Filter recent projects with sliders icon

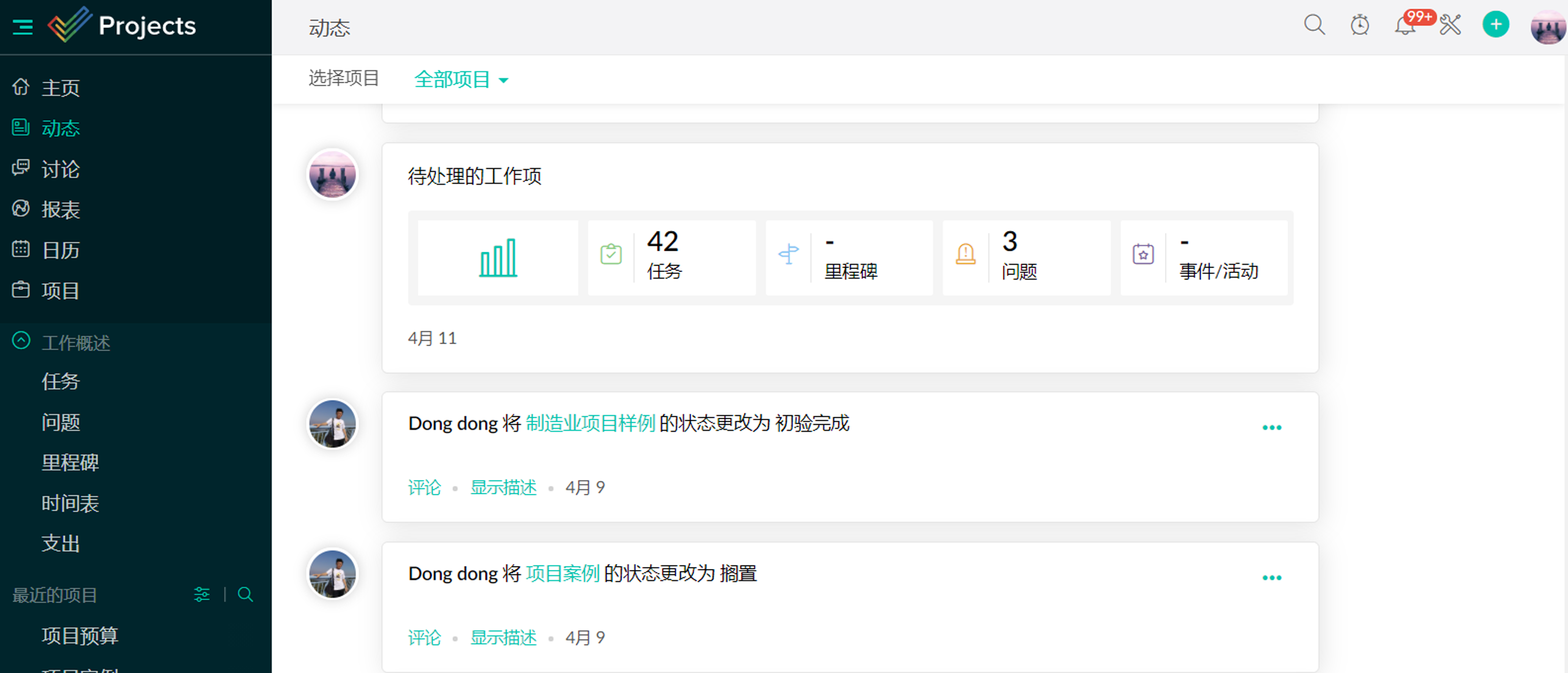(x=202, y=594)
